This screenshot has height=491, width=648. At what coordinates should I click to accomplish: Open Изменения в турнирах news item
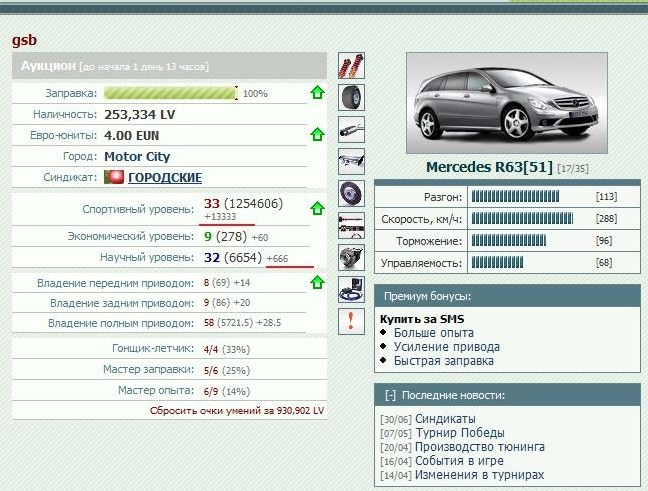[479, 475]
